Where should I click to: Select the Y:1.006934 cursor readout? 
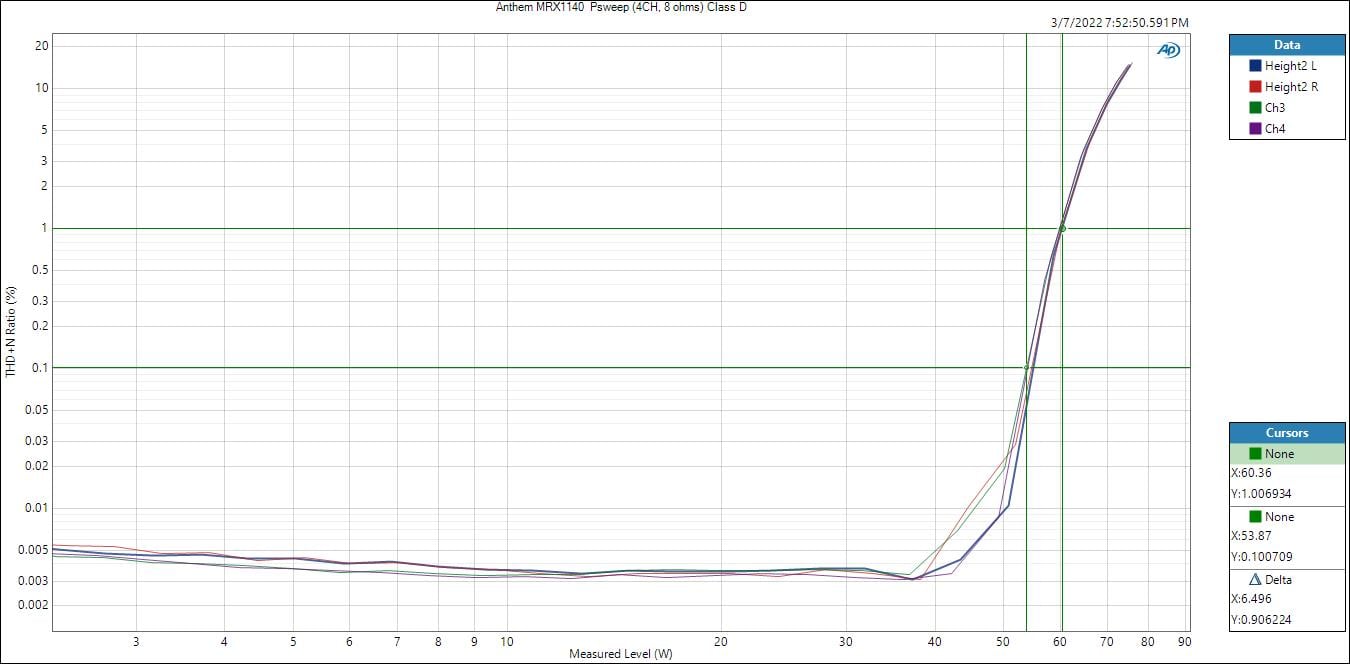click(1263, 493)
